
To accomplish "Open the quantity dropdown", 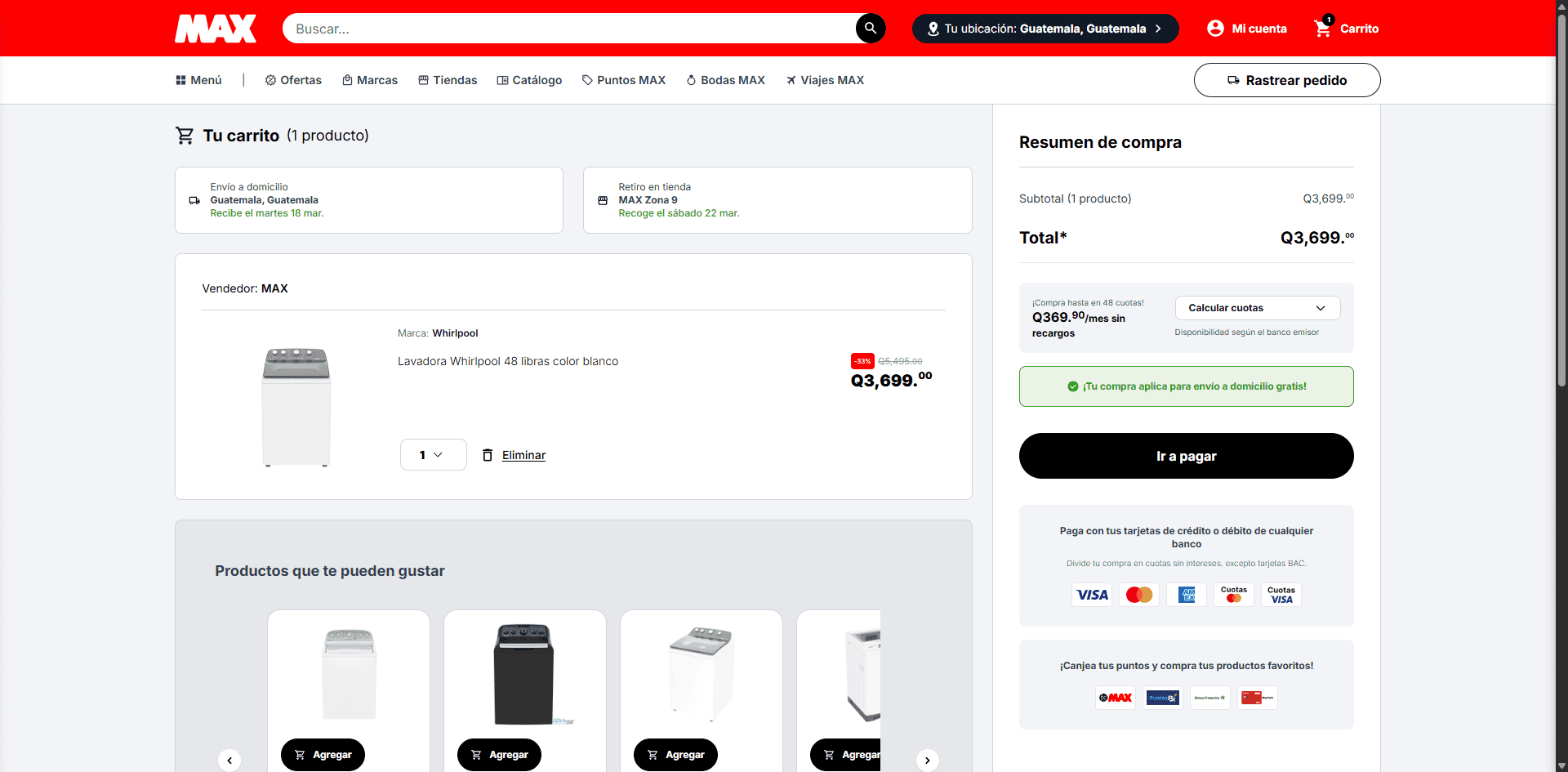I will [x=433, y=455].
